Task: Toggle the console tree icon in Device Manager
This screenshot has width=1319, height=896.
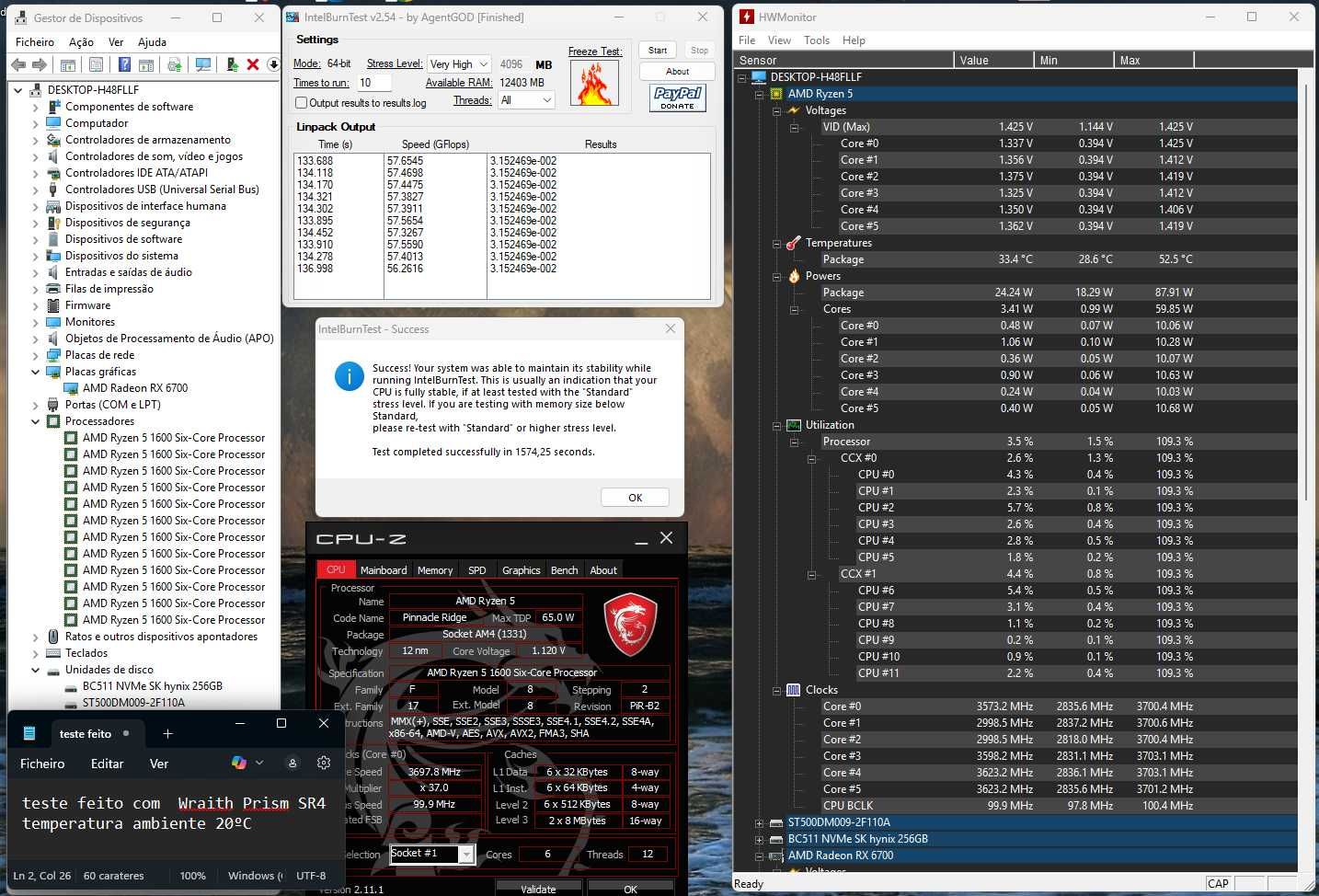Action: [68, 64]
